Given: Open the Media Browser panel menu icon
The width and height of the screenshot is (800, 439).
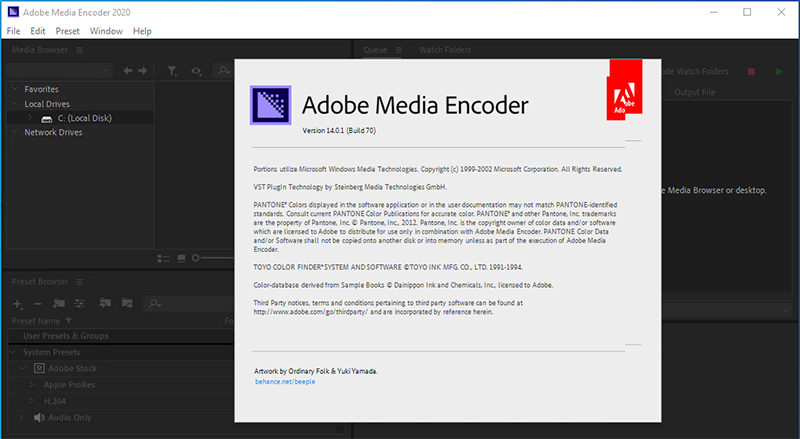Looking at the screenshot, I should (x=80, y=50).
